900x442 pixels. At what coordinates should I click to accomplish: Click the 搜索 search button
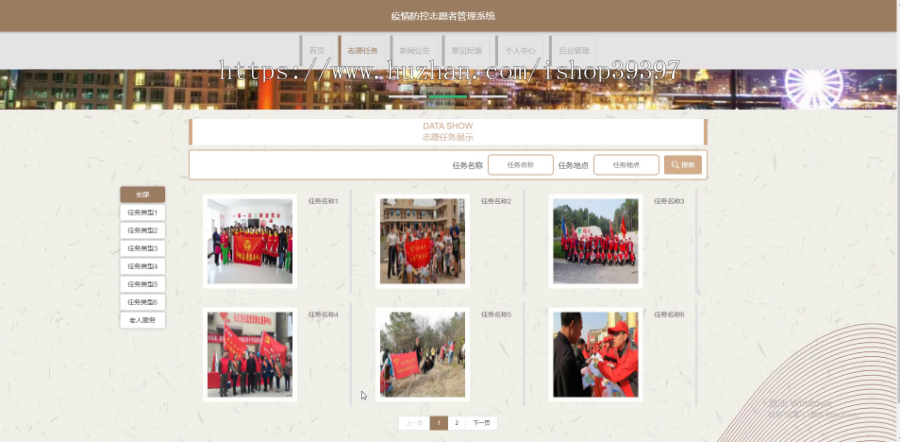pyautogui.click(x=683, y=165)
